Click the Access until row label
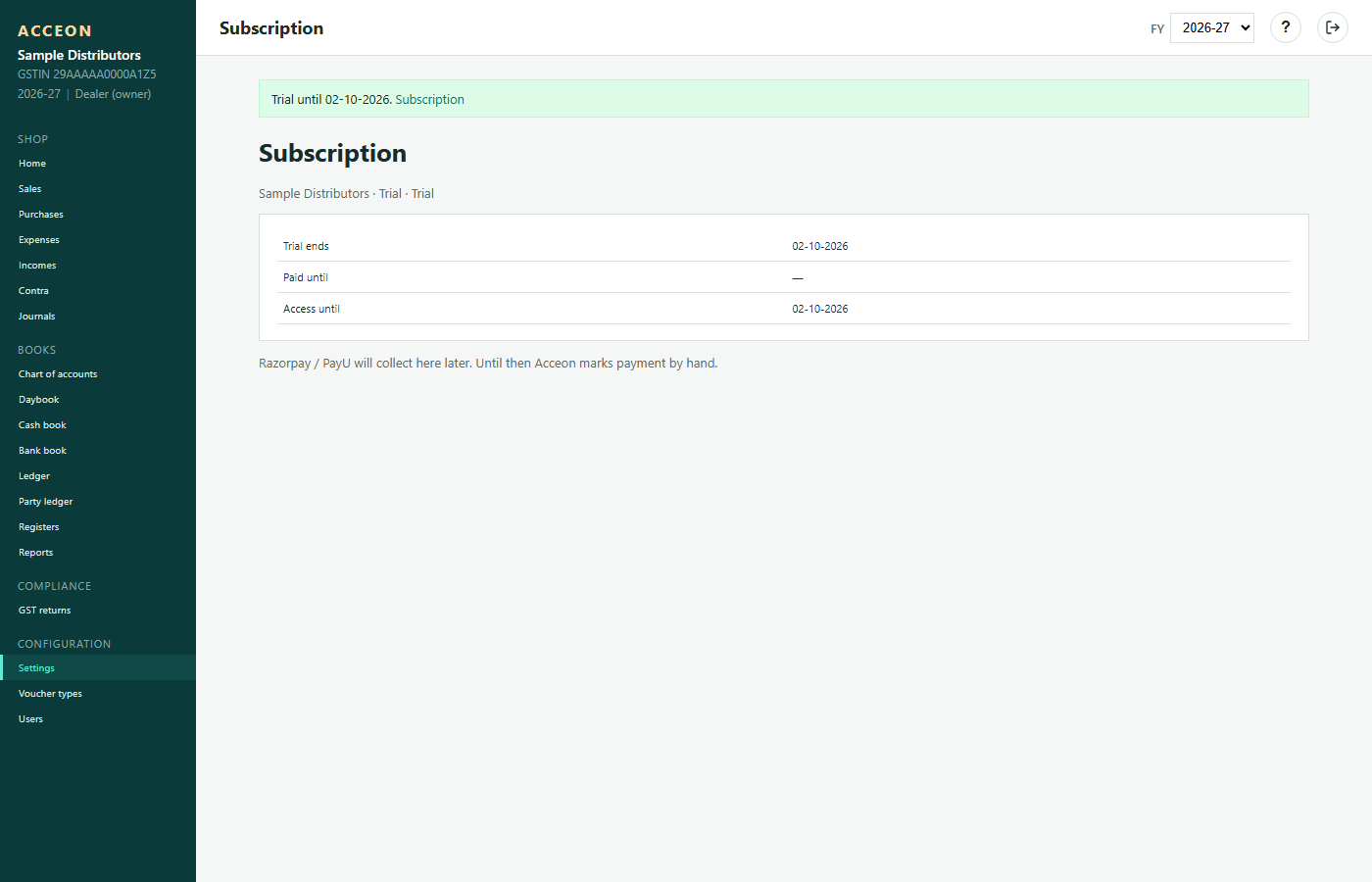 click(x=312, y=309)
